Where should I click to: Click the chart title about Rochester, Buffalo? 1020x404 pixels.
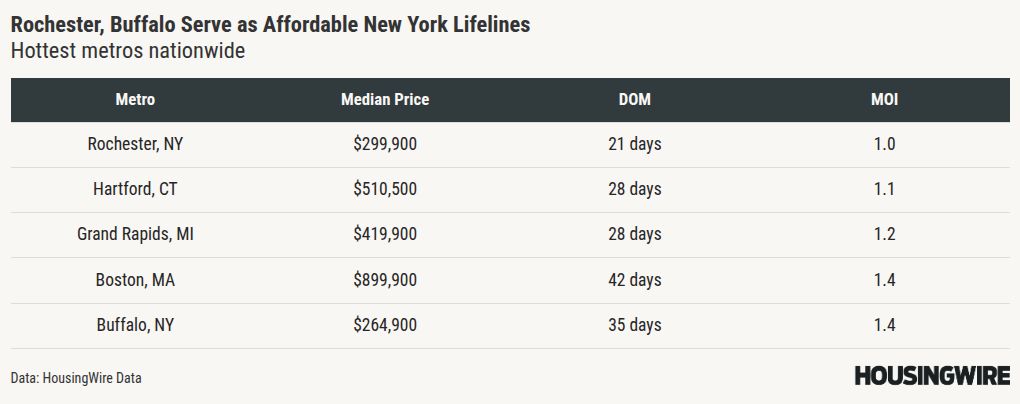pyautogui.click(x=271, y=25)
